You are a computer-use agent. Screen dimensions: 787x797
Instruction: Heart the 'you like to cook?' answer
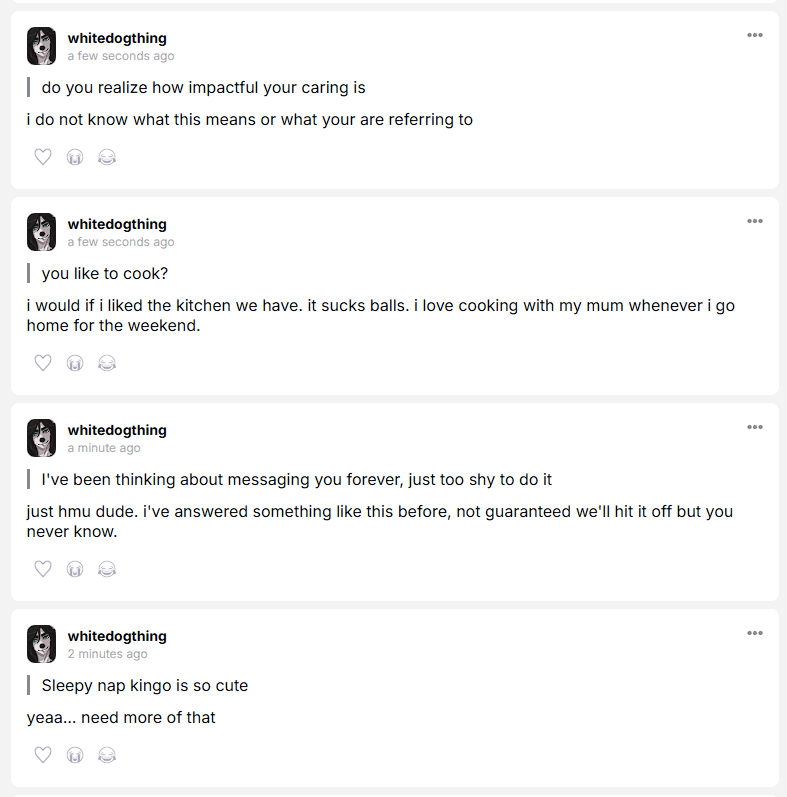[x=43, y=363]
